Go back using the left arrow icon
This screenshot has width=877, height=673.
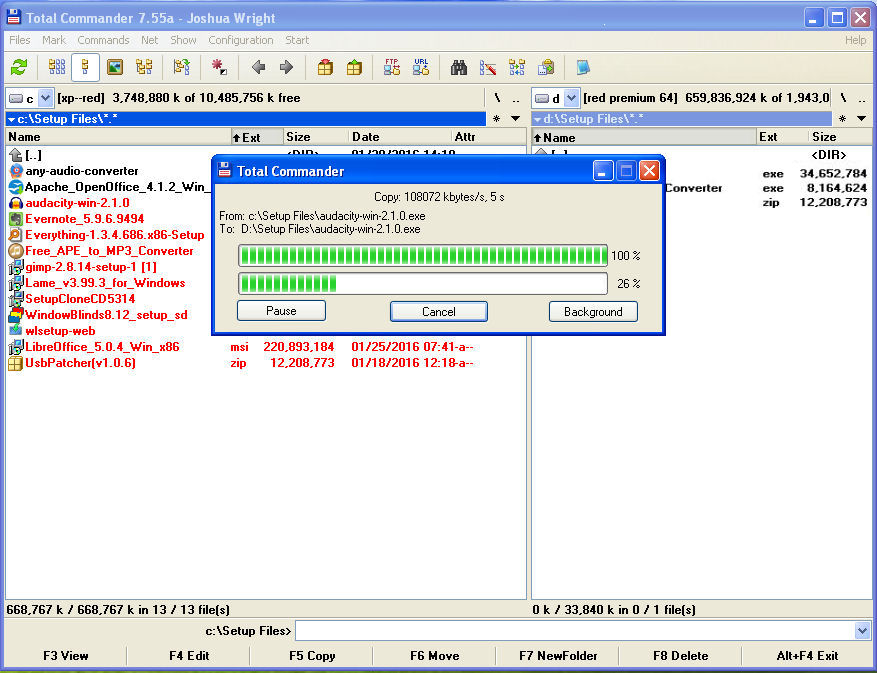pyautogui.click(x=258, y=67)
